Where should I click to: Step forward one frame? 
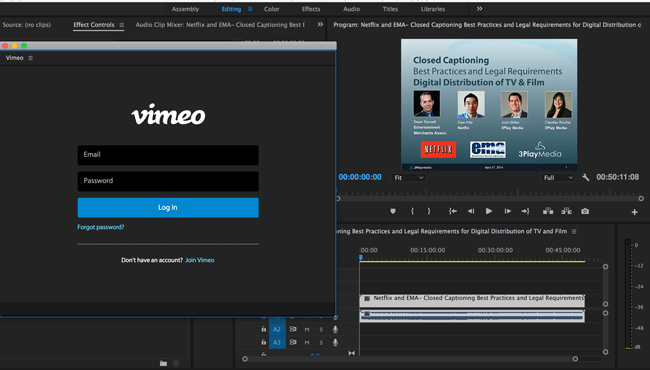(507, 211)
